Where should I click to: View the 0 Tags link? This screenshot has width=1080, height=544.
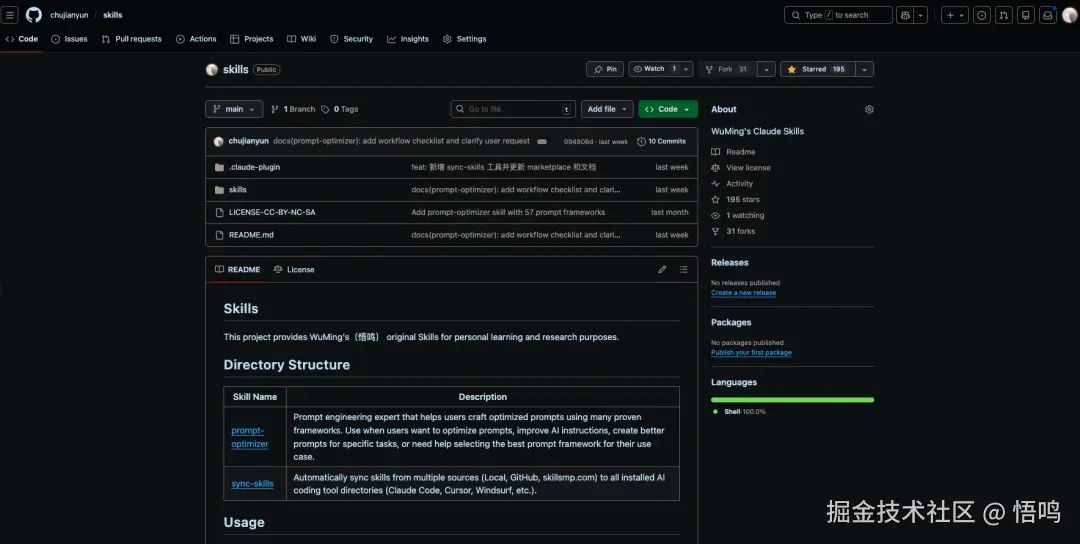340,109
